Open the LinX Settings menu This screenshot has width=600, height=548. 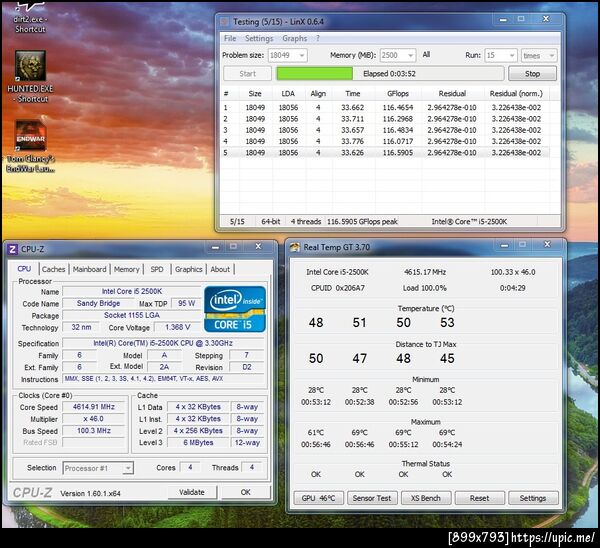point(259,39)
